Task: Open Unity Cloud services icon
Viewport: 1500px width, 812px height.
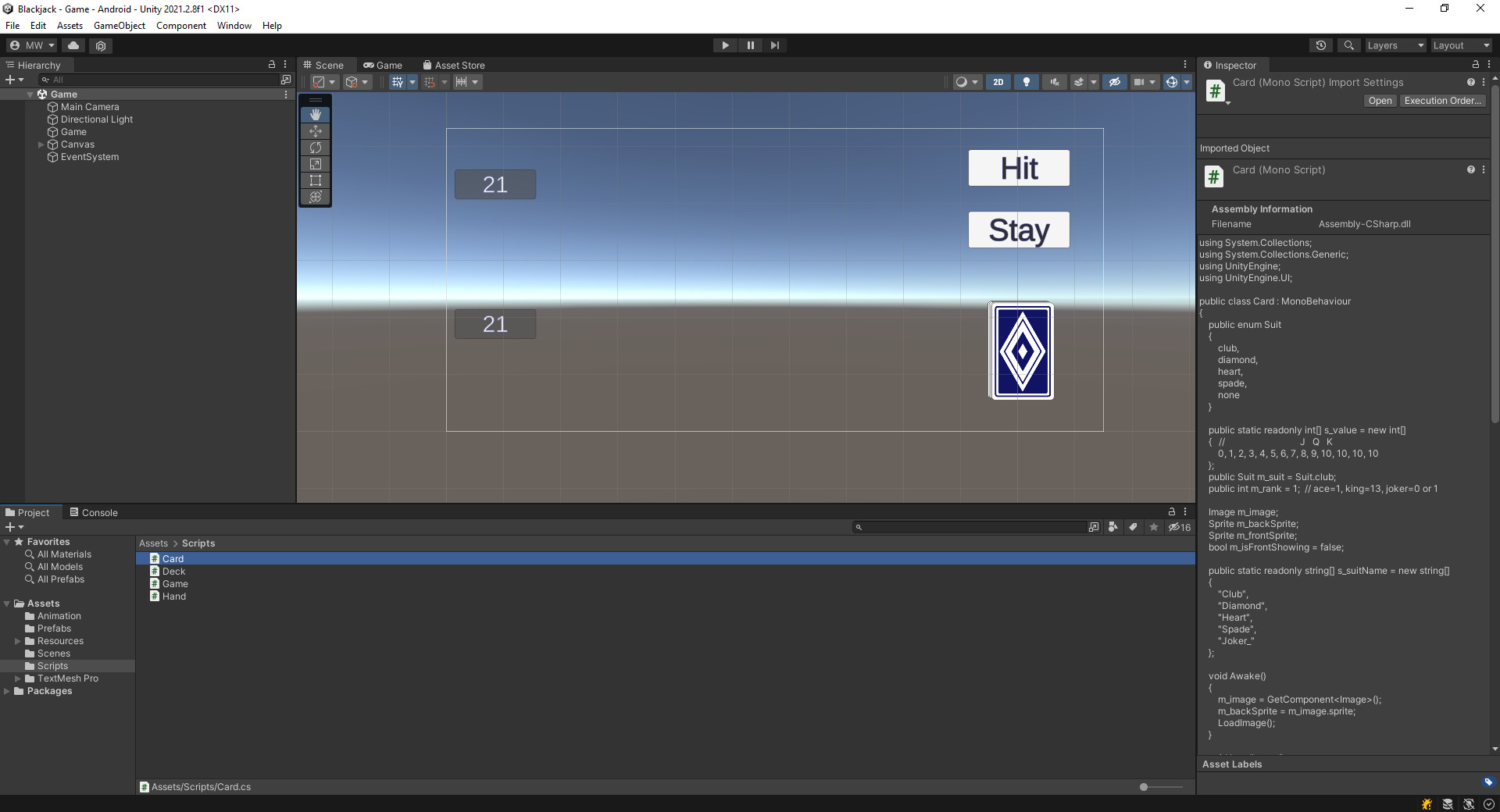Action: pyautogui.click(x=73, y=45)
